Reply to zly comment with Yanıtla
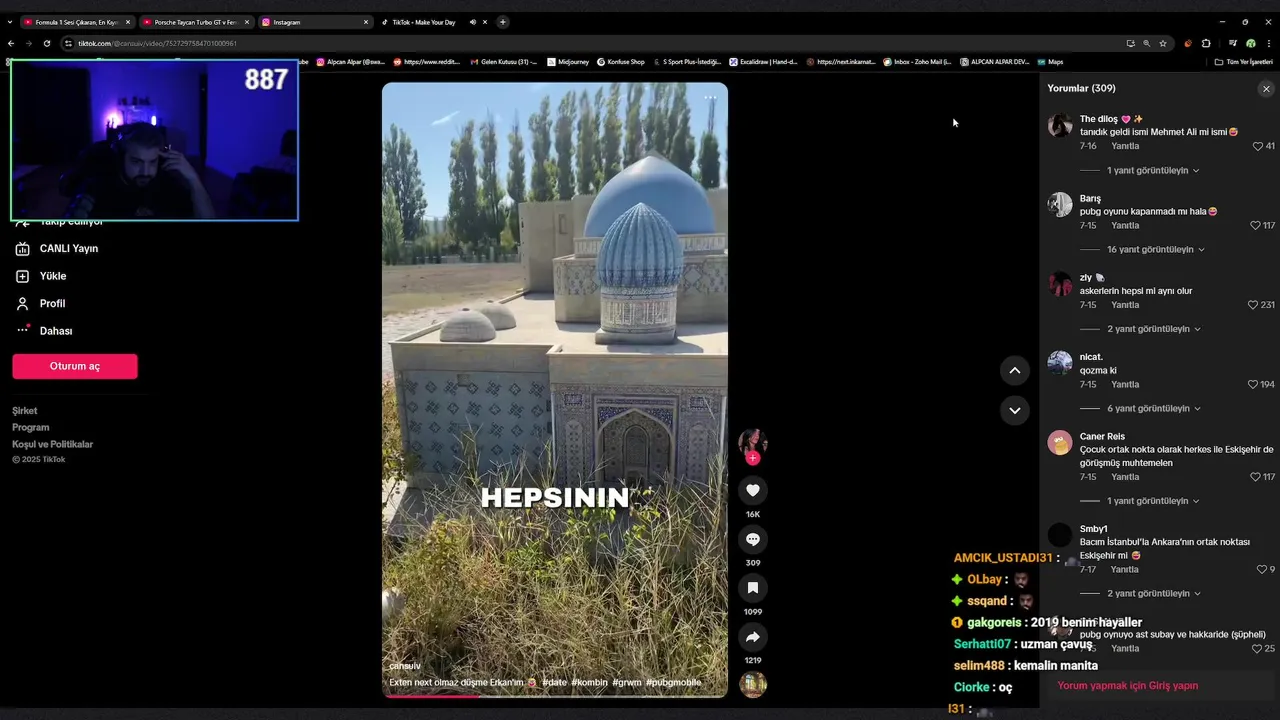 click(1125, 305)
